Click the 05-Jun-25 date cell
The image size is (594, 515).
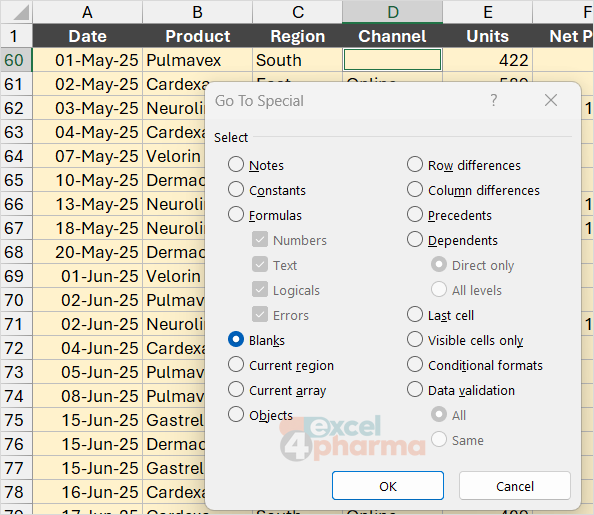pos(88,372)
